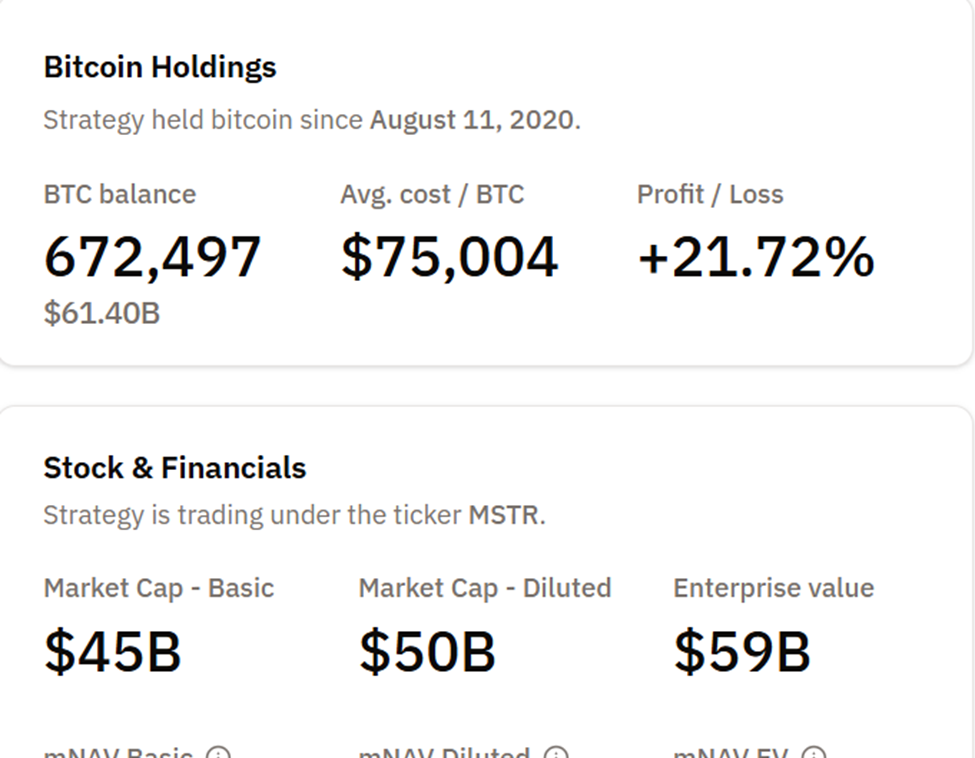Select the BTC balance value 672,497
975x758 pixels.
click(x=152, y=256)
